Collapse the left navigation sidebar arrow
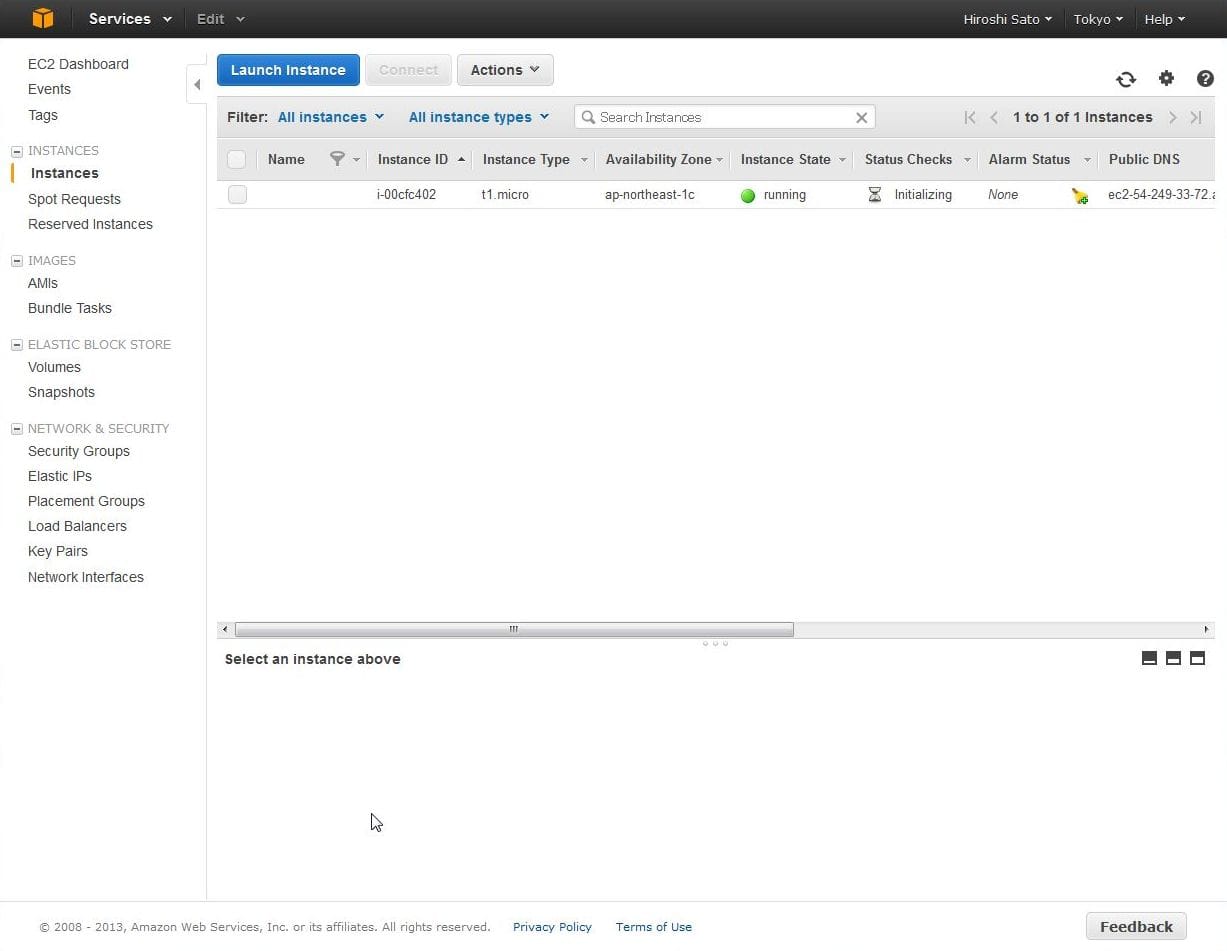The width and height of the screenshot is (1227, 951). 197,85
